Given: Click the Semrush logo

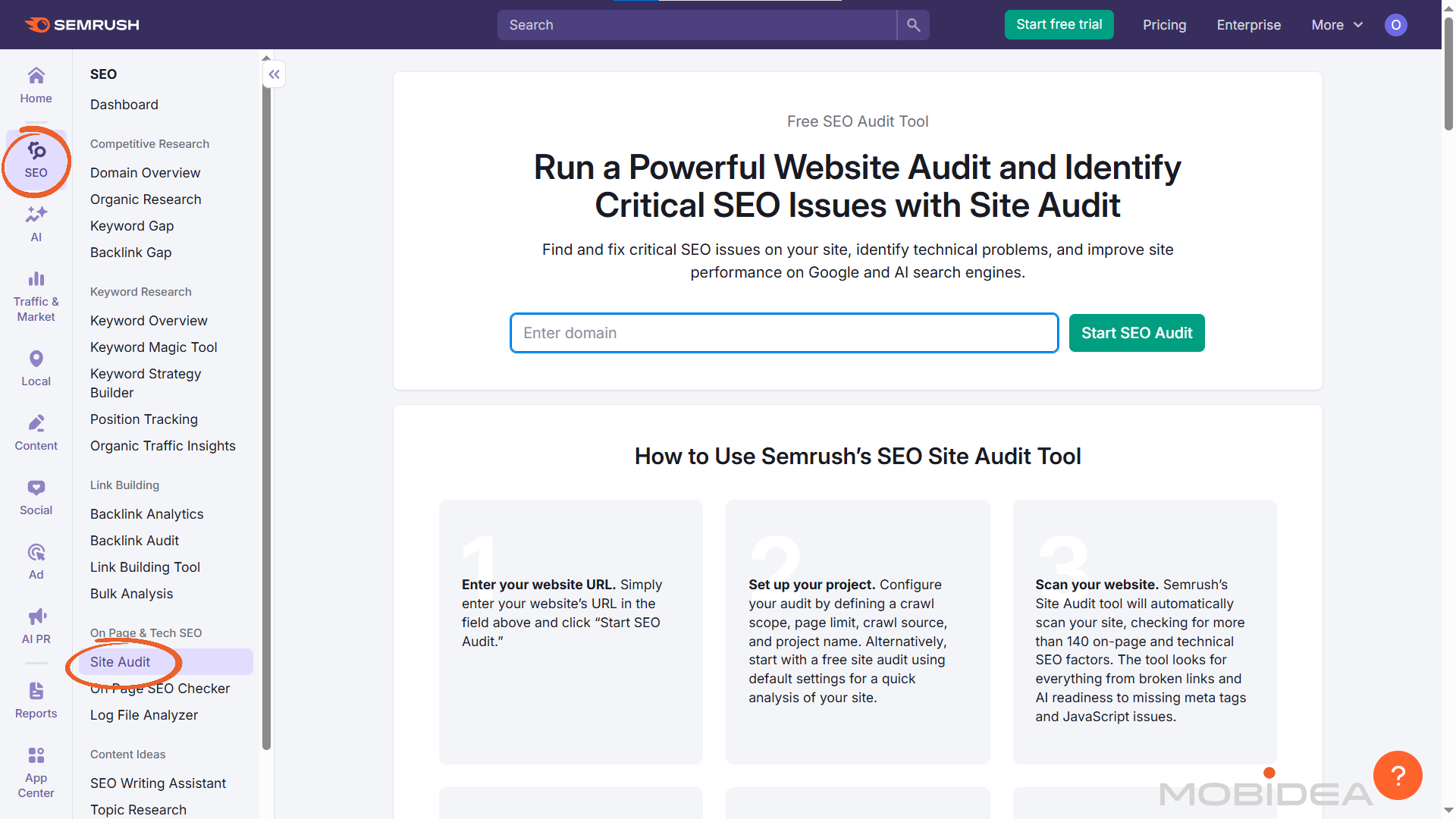Looking at the screenshot, I should point(80,24).
